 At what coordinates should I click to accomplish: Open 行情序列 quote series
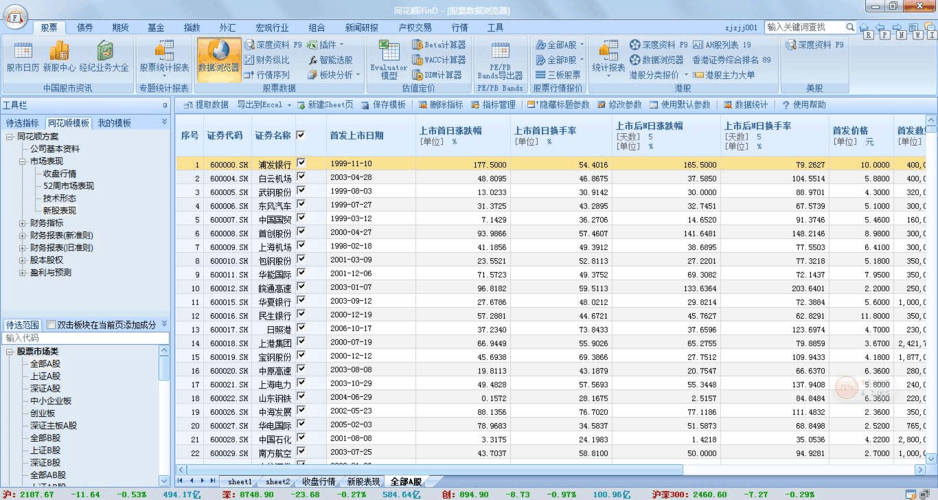coord(267,75)
